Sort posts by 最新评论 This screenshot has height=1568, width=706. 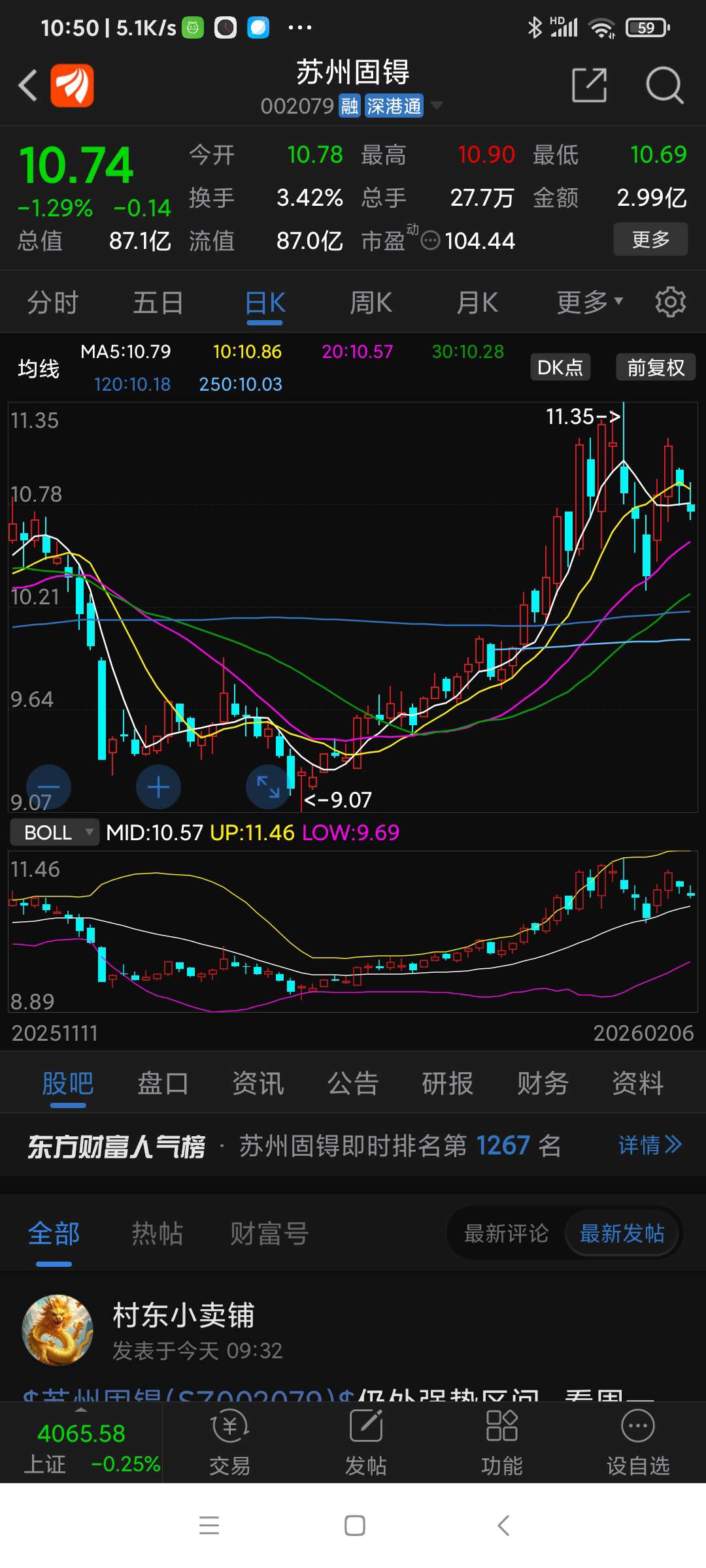pyautogui.click(x=506, y=1233)
